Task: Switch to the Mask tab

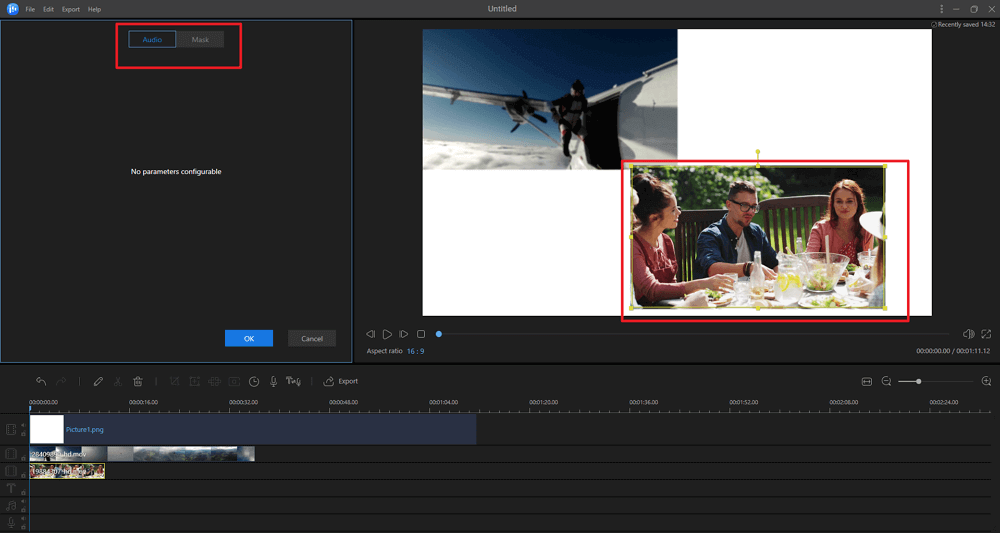Action: (x=200, y=40)
